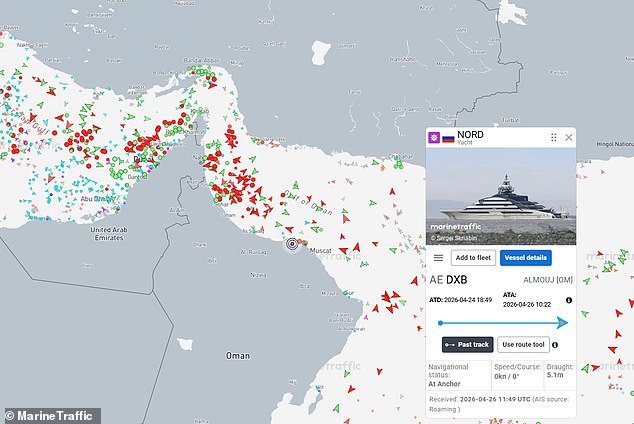The image size is (634, 424).
Task: Click the purple yacht type icon
Action: 434,137
